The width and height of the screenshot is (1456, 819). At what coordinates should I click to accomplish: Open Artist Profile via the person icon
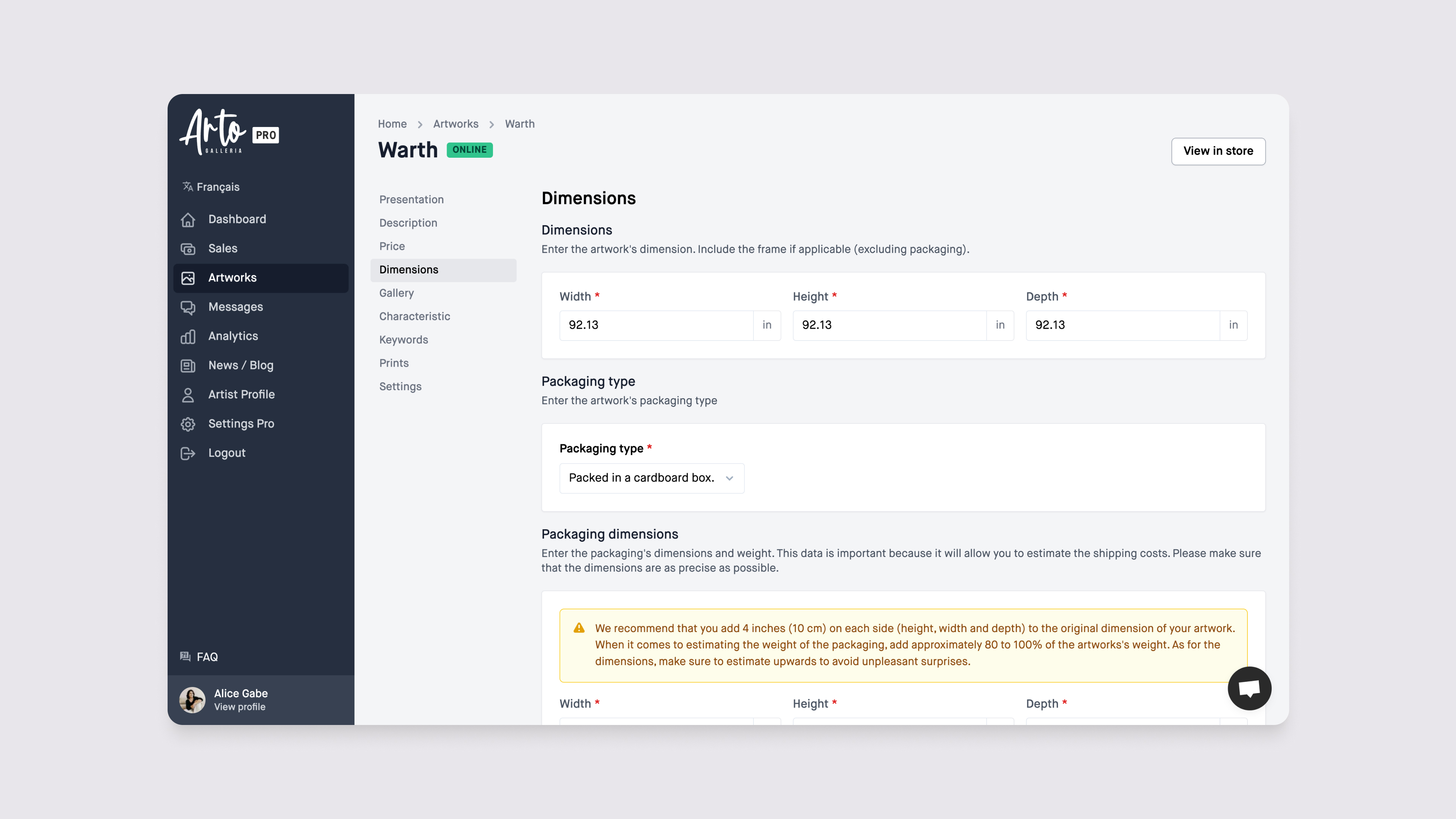pyautogui.click(x=189, y=394)
